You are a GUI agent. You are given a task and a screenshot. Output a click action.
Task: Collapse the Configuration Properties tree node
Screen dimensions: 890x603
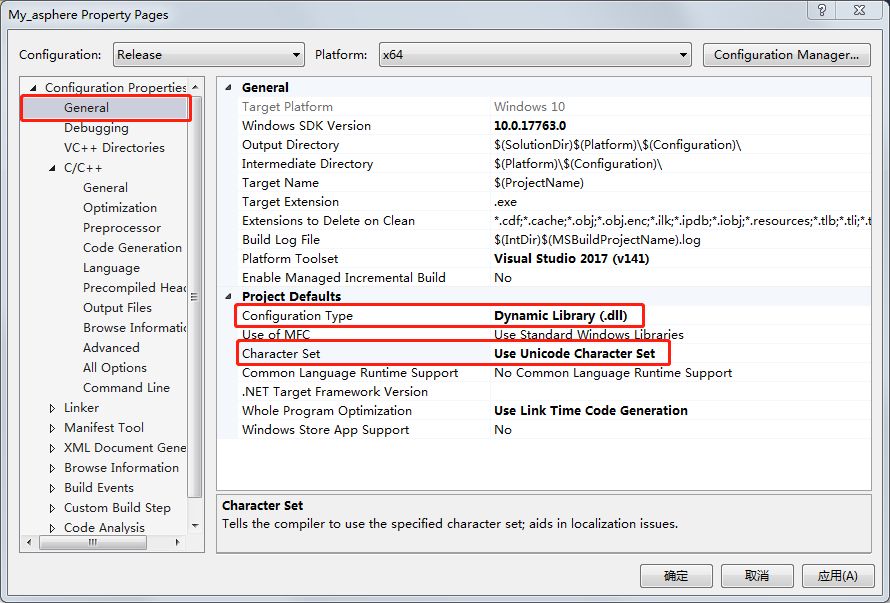34,88
